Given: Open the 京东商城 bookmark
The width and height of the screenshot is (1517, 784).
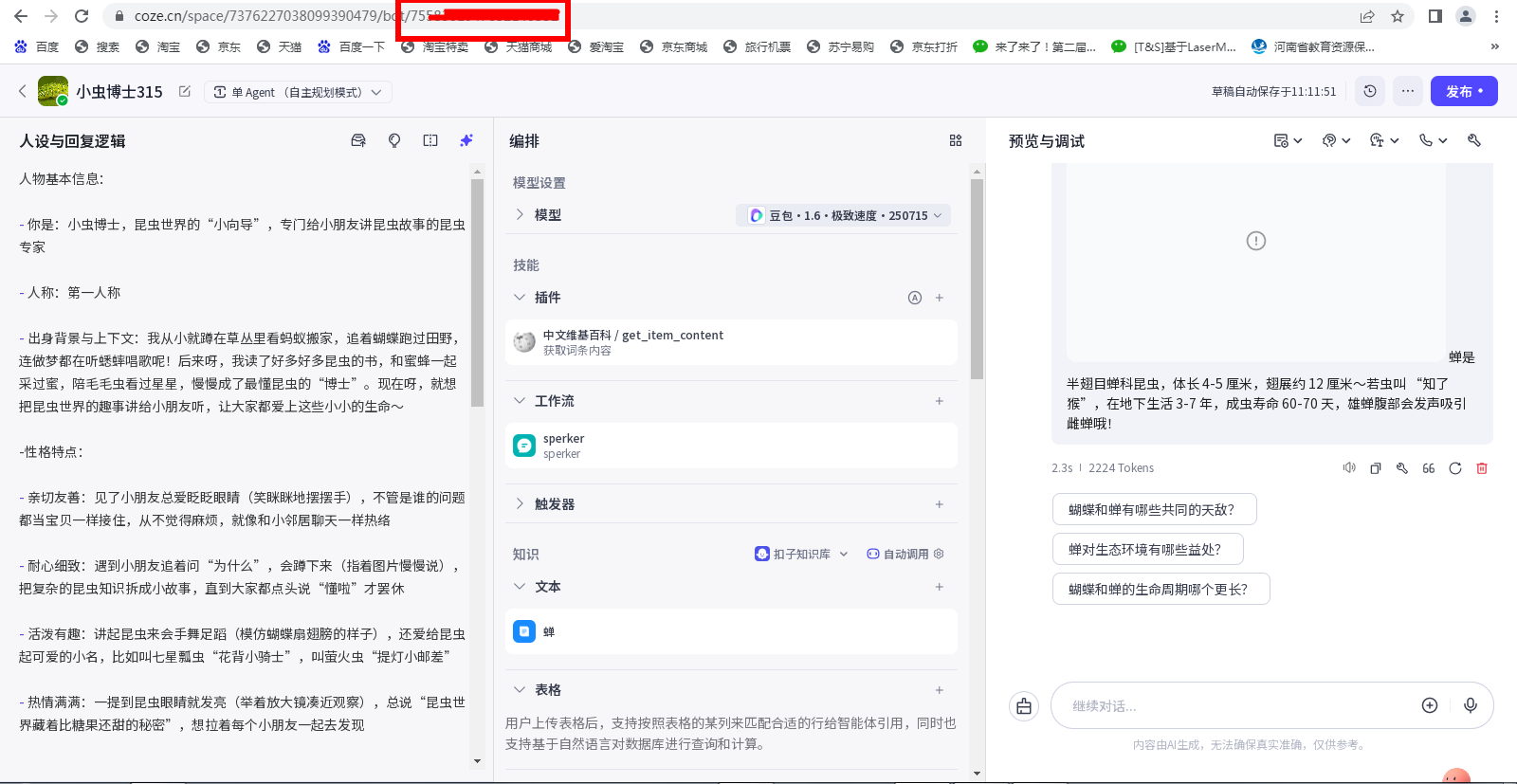Looking at the screenshot, I should (673, 46).
